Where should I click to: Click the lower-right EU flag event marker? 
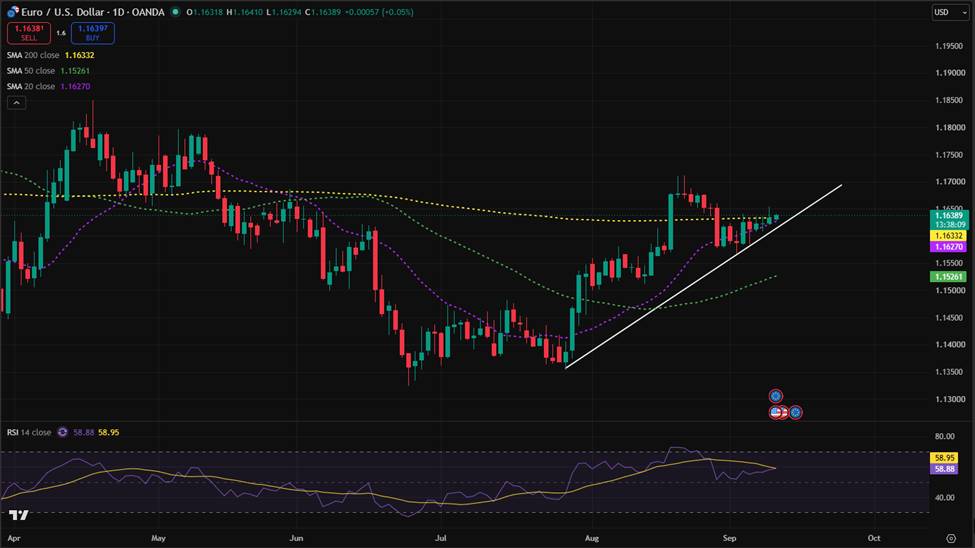(795, 412)
